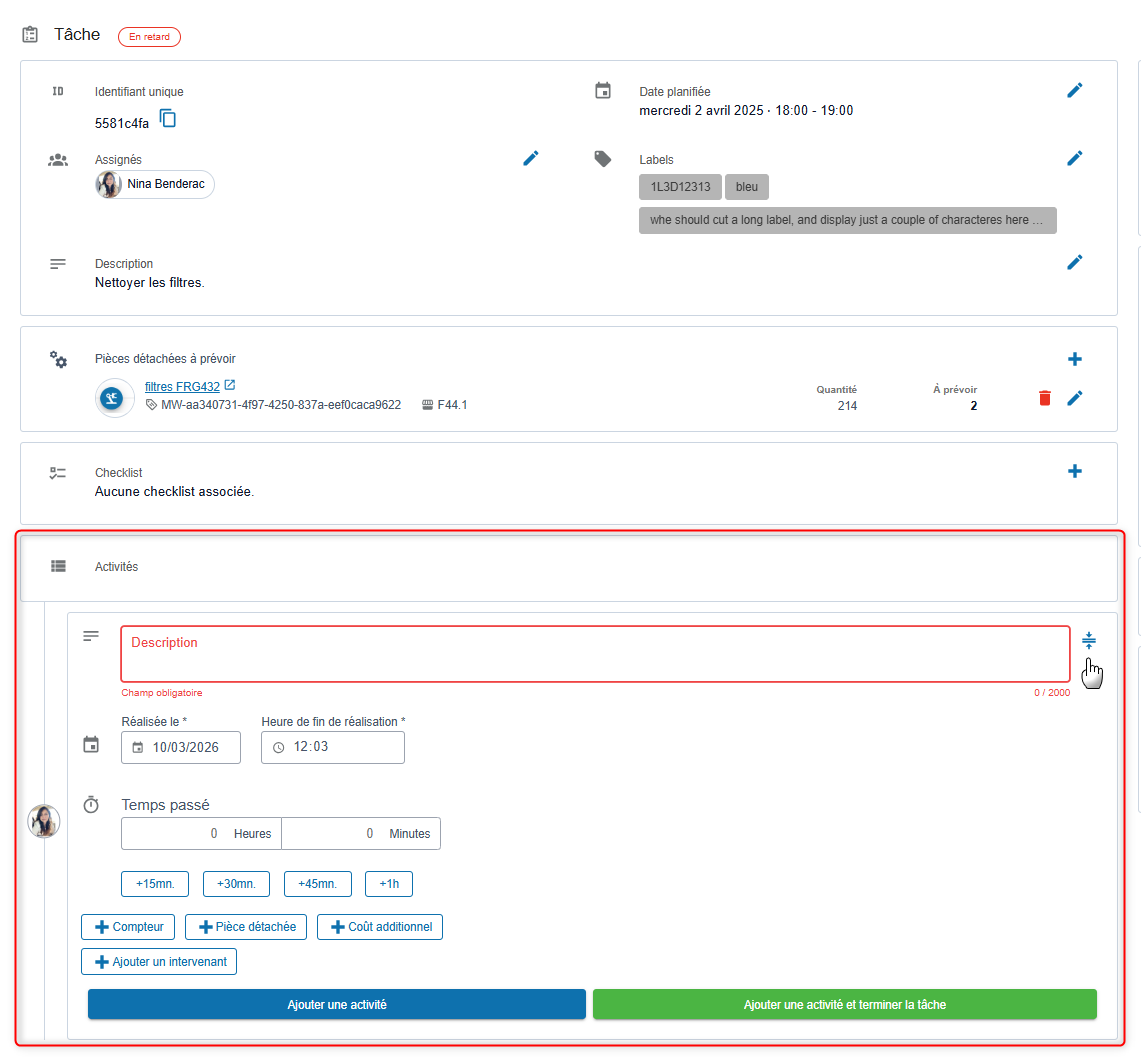
Task: Open the end time picker field
Action: 333,748
